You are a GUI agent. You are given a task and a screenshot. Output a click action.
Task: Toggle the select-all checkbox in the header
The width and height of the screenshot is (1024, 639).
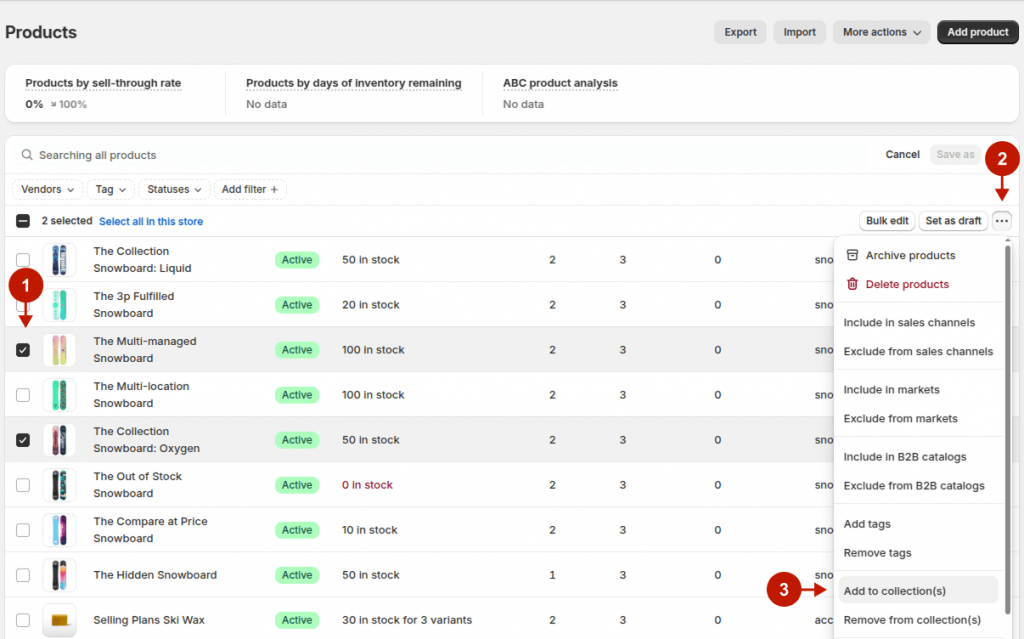pyautogui.click(x=22, y=220)
